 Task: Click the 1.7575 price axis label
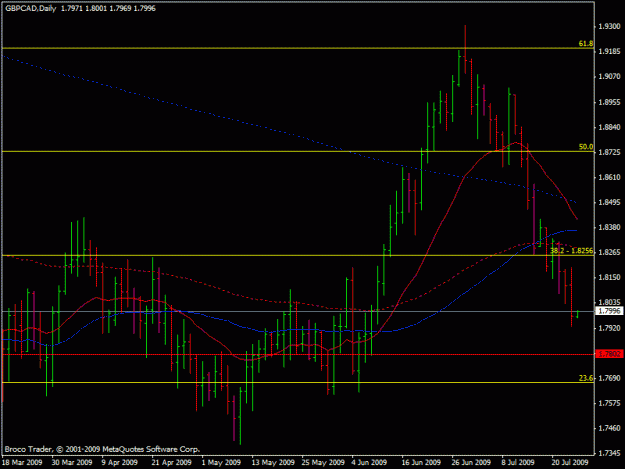pyautogui.click(x=609, y=403)
